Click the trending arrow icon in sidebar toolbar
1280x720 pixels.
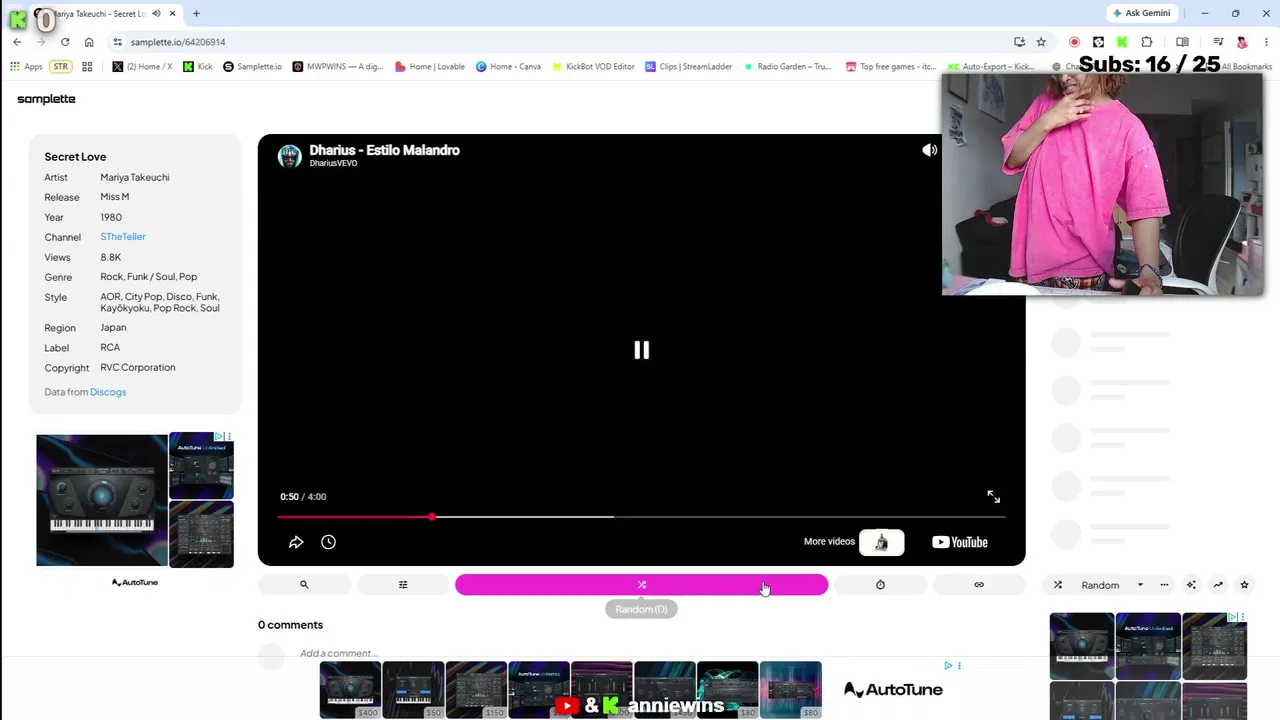1218,585
